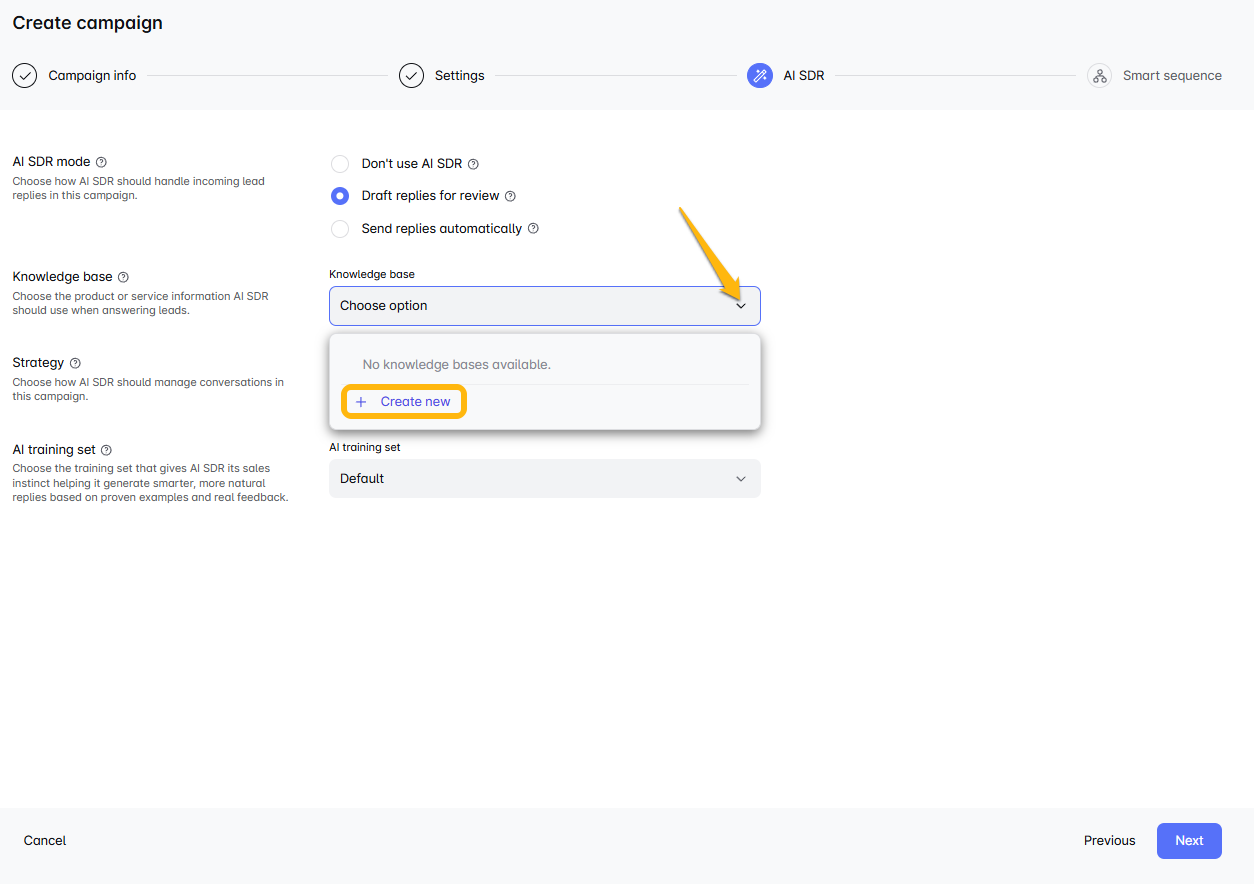Click Create new knowledge base

pyautogui.click(x=404, y=402)
